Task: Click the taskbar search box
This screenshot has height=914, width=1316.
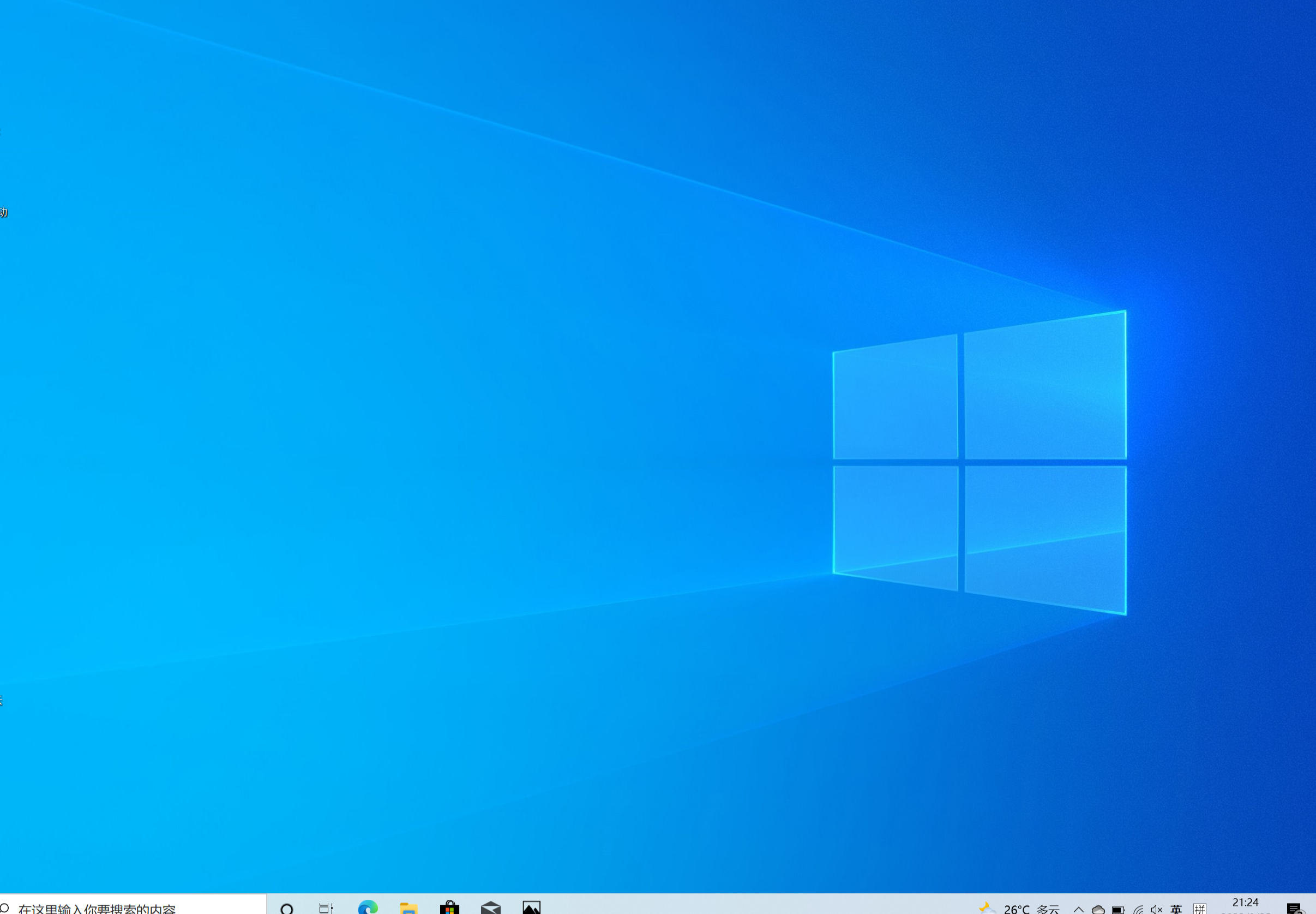Action: point(133,904)
